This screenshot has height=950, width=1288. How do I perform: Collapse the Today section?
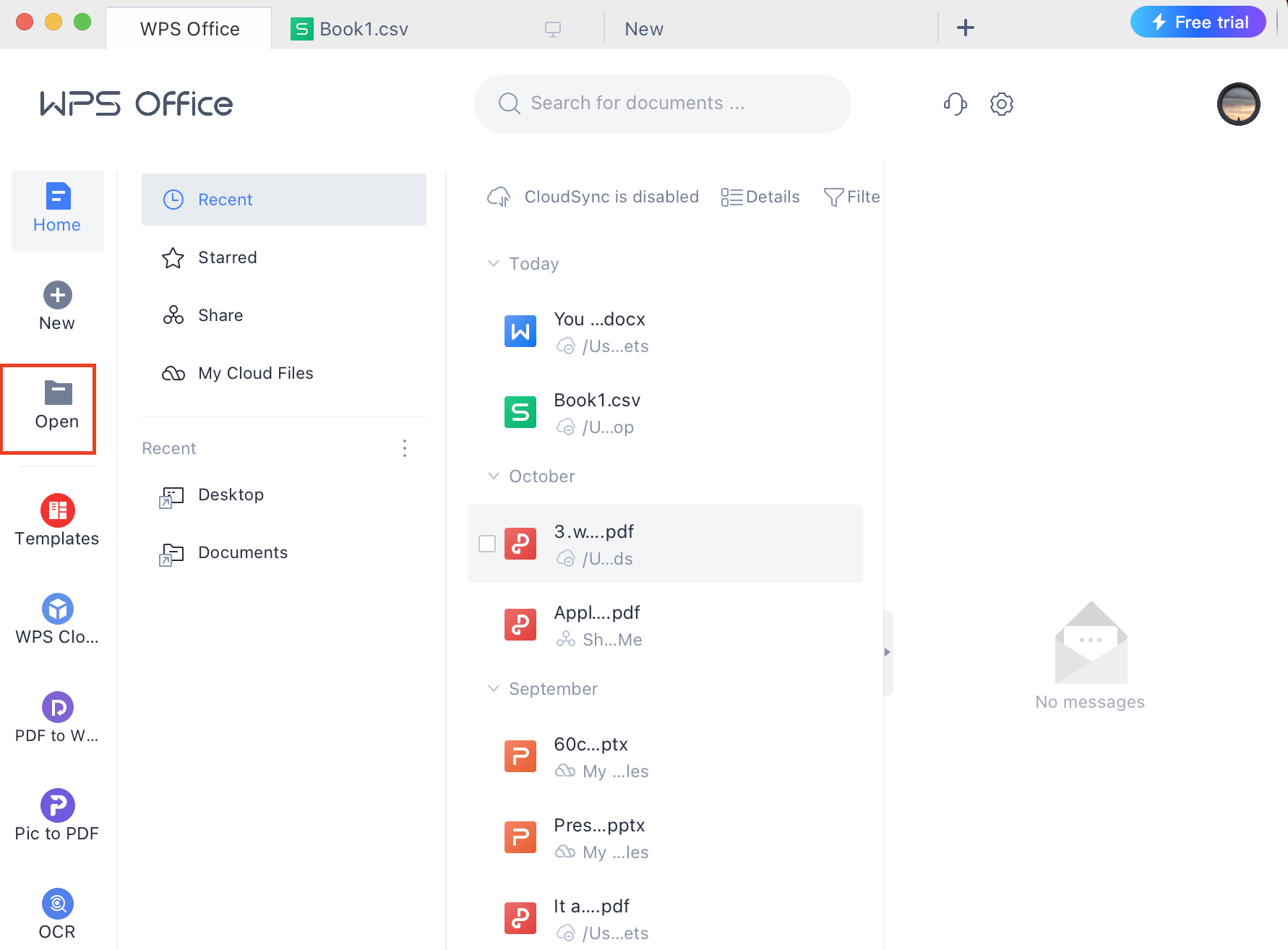(x=494, y=263)
